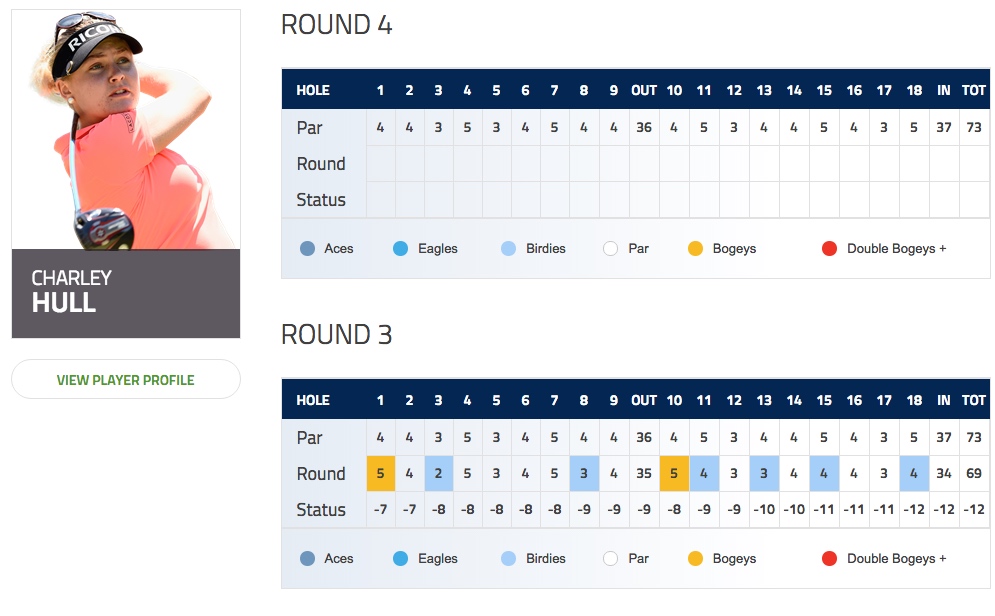The image size is (995, 616).
Task: Click the red Double Bogeys dot in Round 4
Action: (x=829, y=249)
